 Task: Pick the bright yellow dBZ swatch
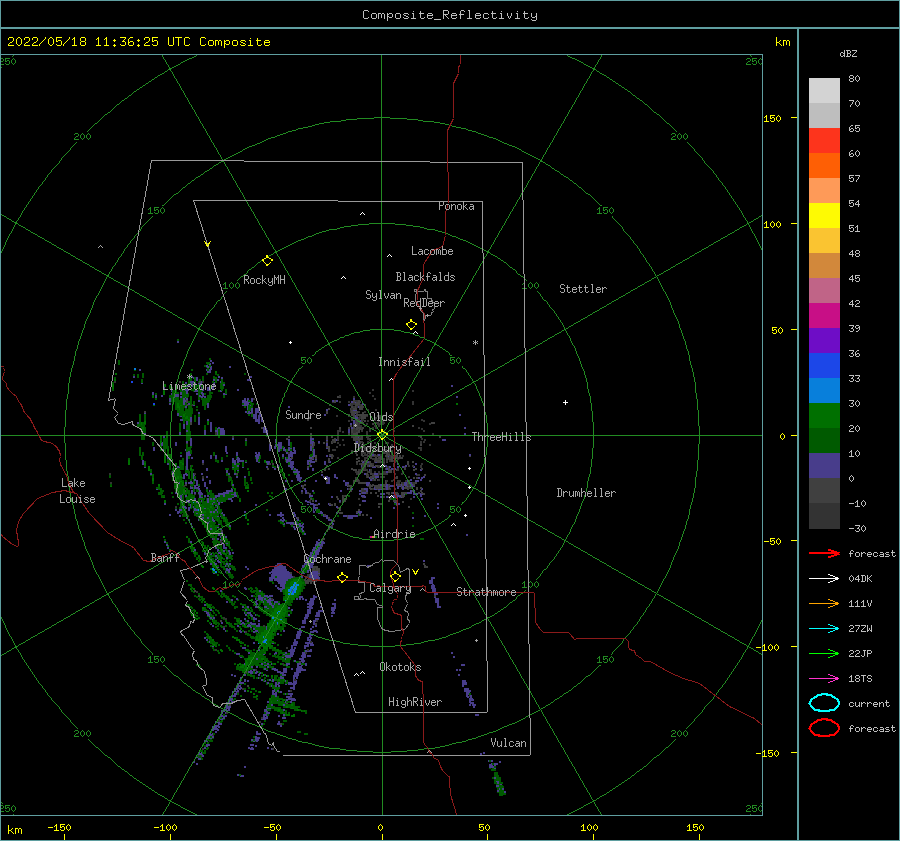tap(824, 216)
